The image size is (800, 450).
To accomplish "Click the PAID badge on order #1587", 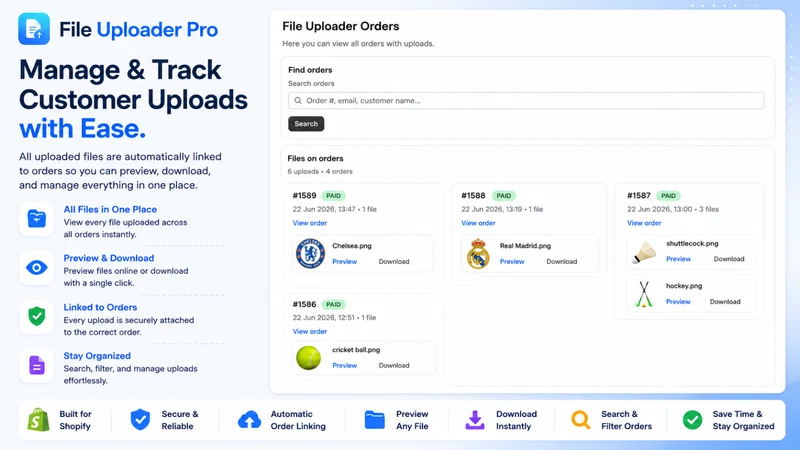I will click(x=668, y=195).
